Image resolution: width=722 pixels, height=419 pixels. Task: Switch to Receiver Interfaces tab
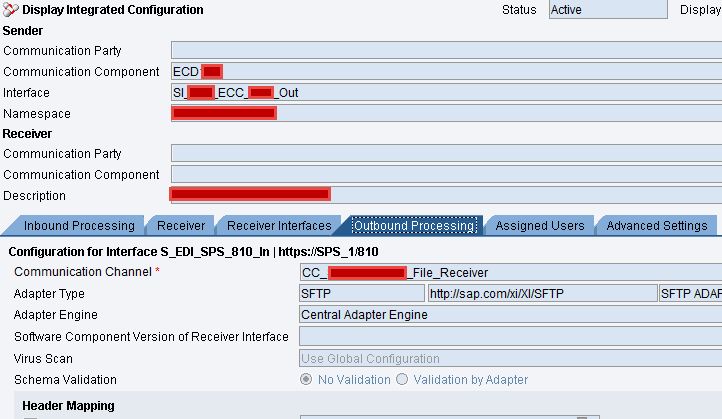point(279,226)
